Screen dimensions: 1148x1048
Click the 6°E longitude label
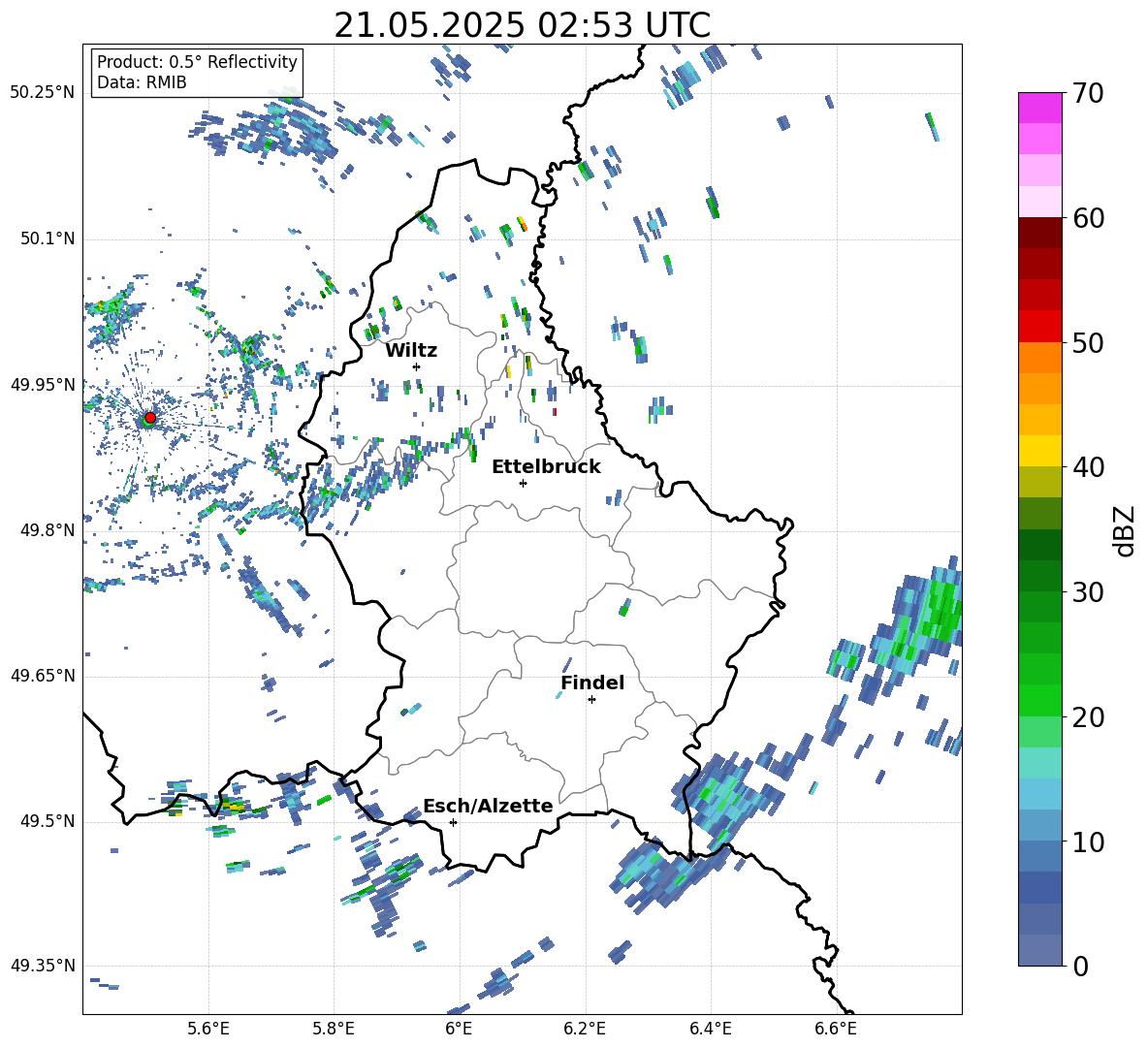(459, 1029)
